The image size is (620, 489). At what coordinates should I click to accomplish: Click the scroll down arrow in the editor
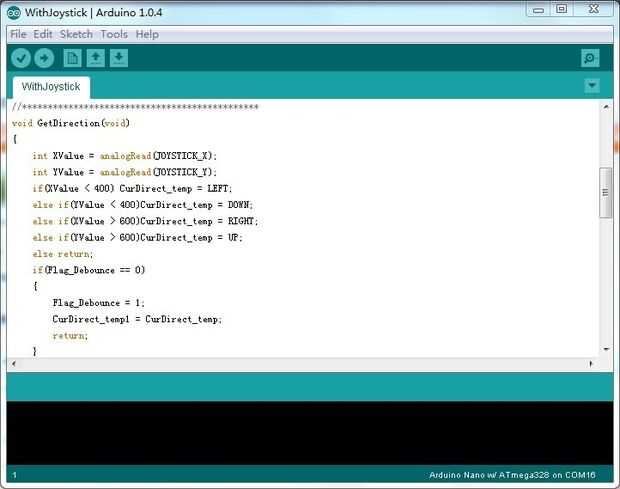[x=606, y=349]
